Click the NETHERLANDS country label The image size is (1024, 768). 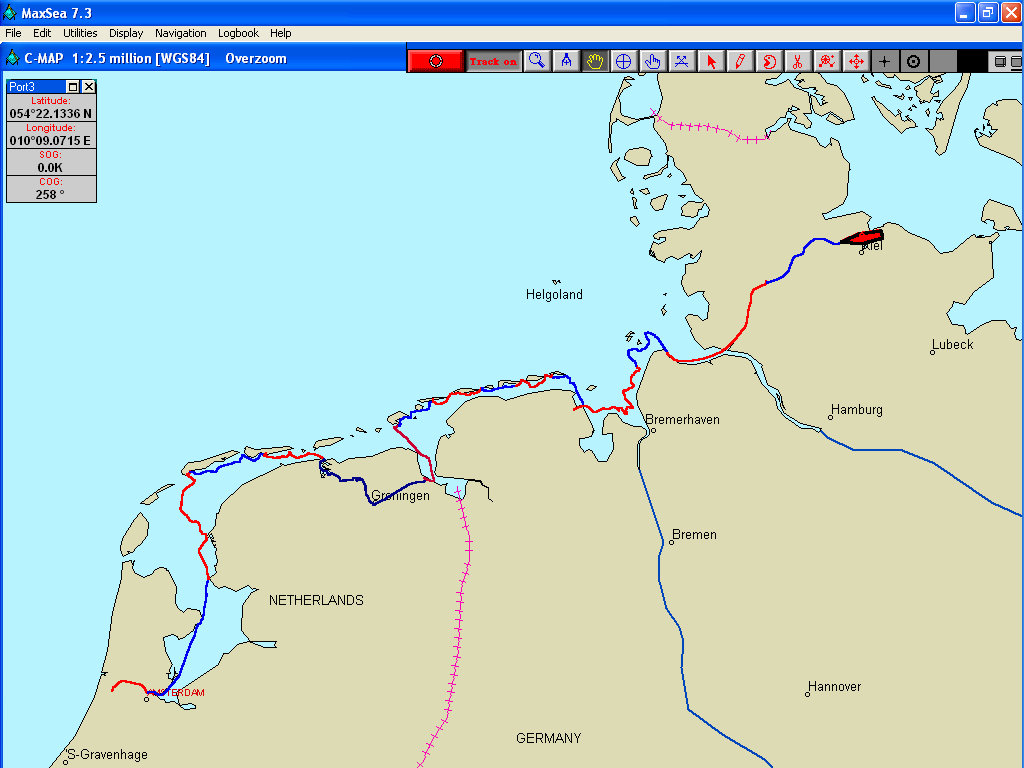316,600
